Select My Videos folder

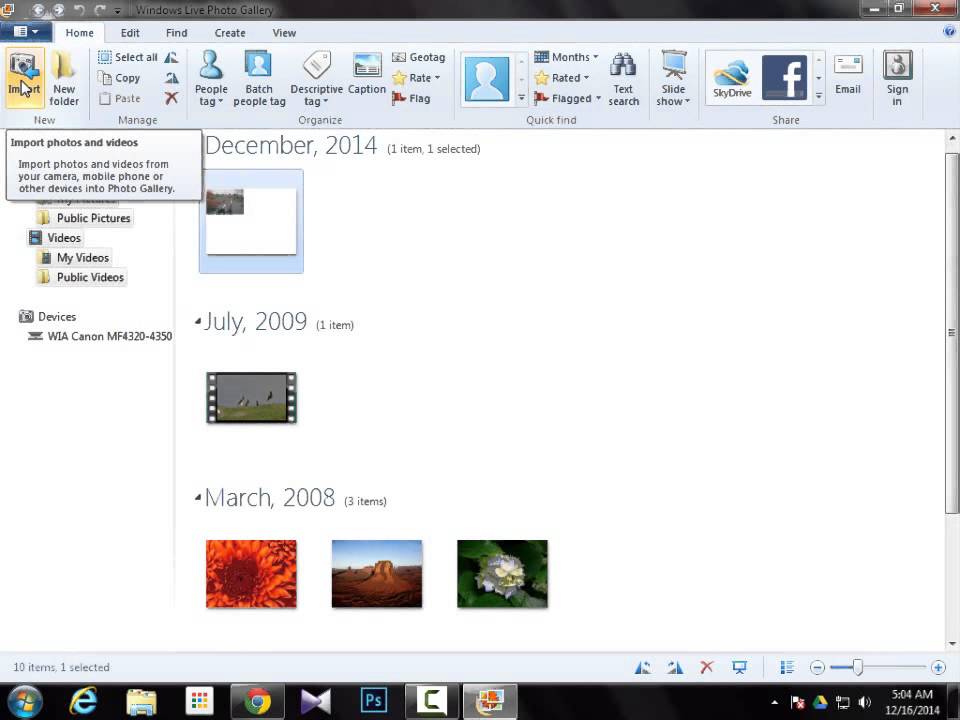coord(75,257)
